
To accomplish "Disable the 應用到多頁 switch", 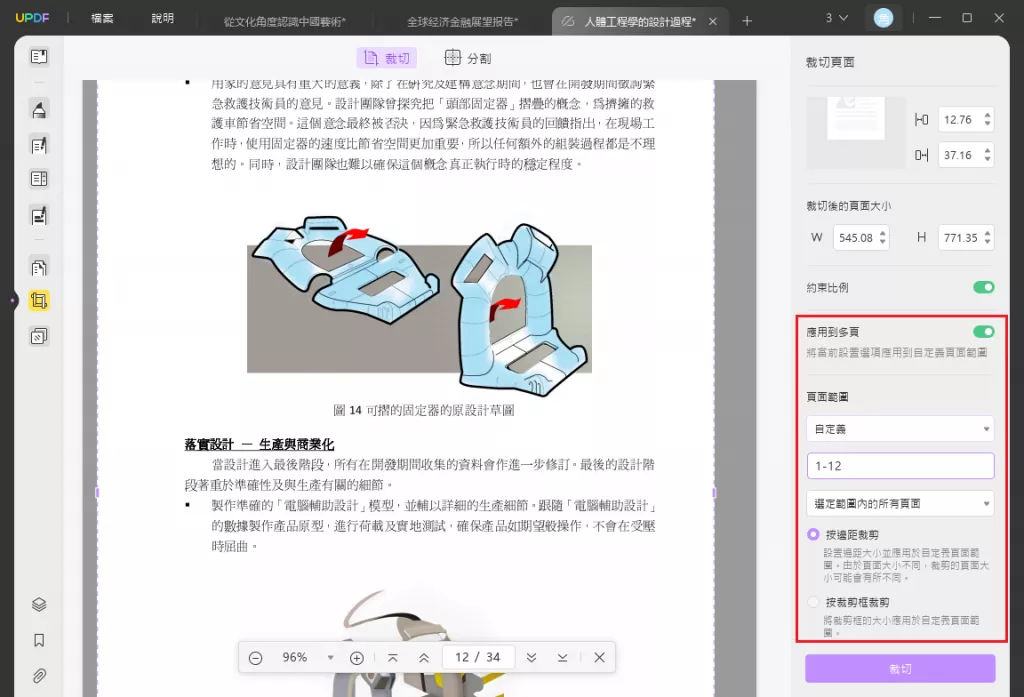I will (x=983, y=330).
